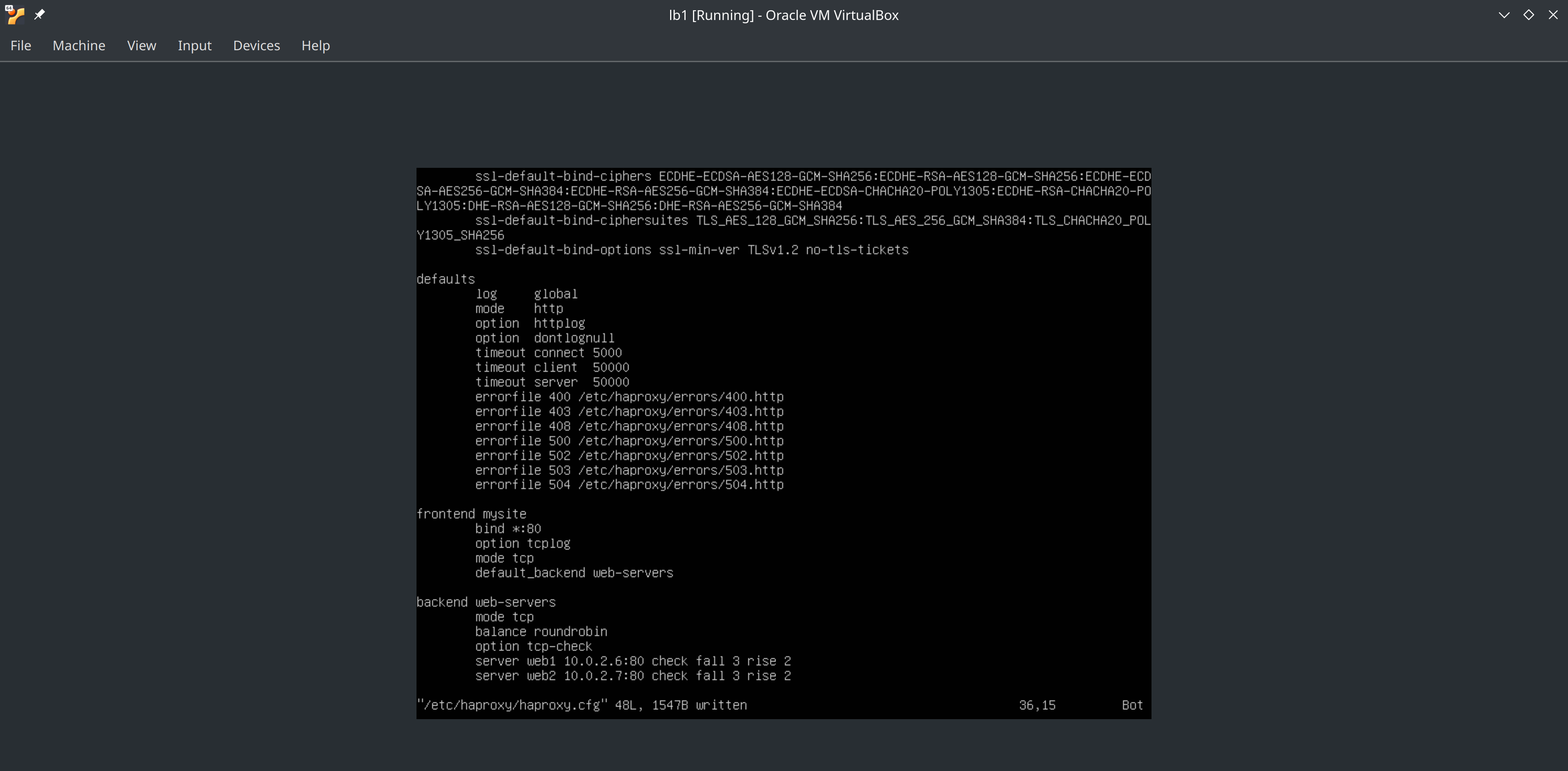Click the 'Bot' scroll position indicator
Screen dimensions: 1568x771
click(1132, 705)
